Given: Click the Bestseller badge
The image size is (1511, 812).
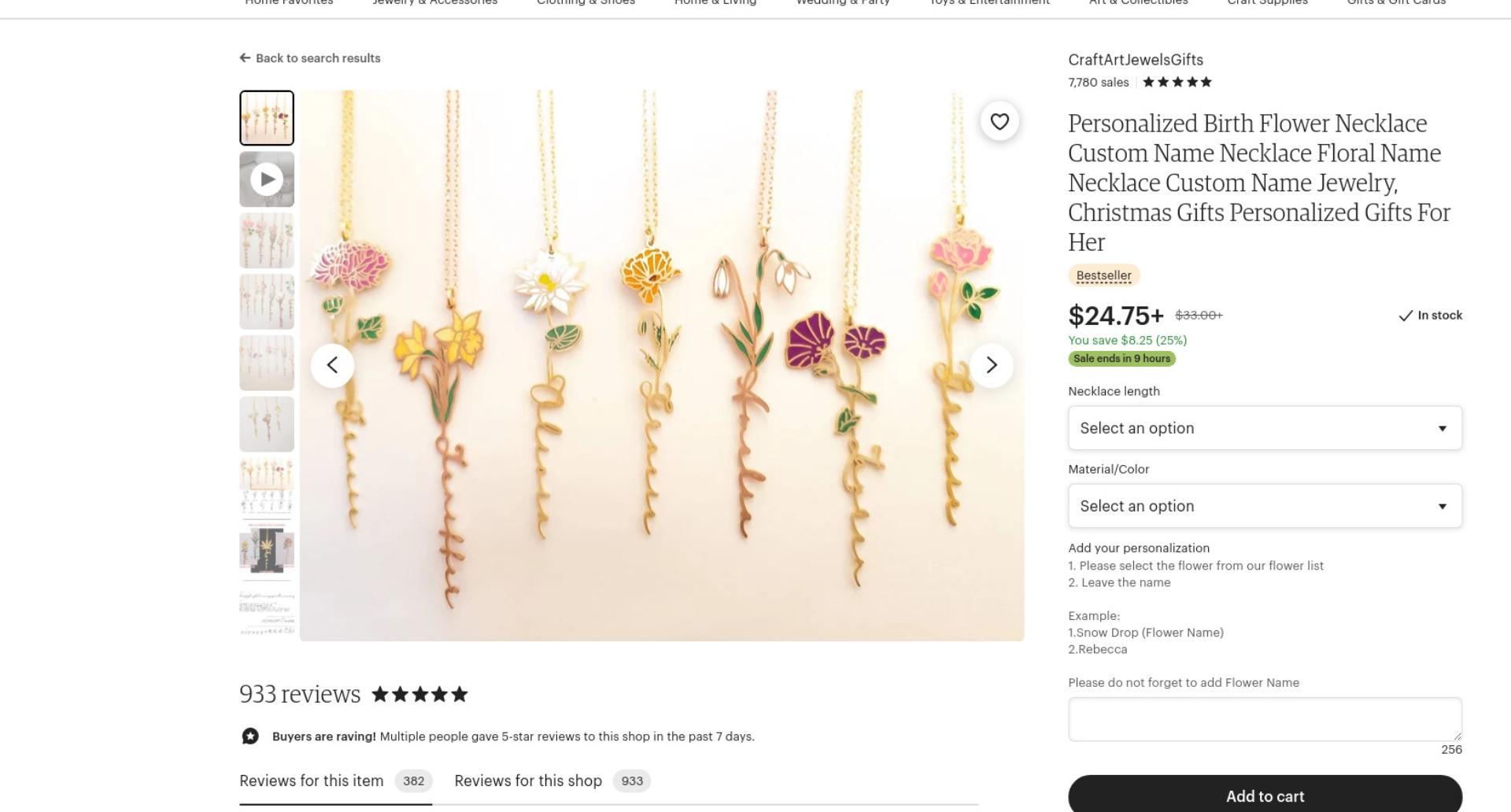Looking at the screenshot, I should click(x=1104, y=275).
